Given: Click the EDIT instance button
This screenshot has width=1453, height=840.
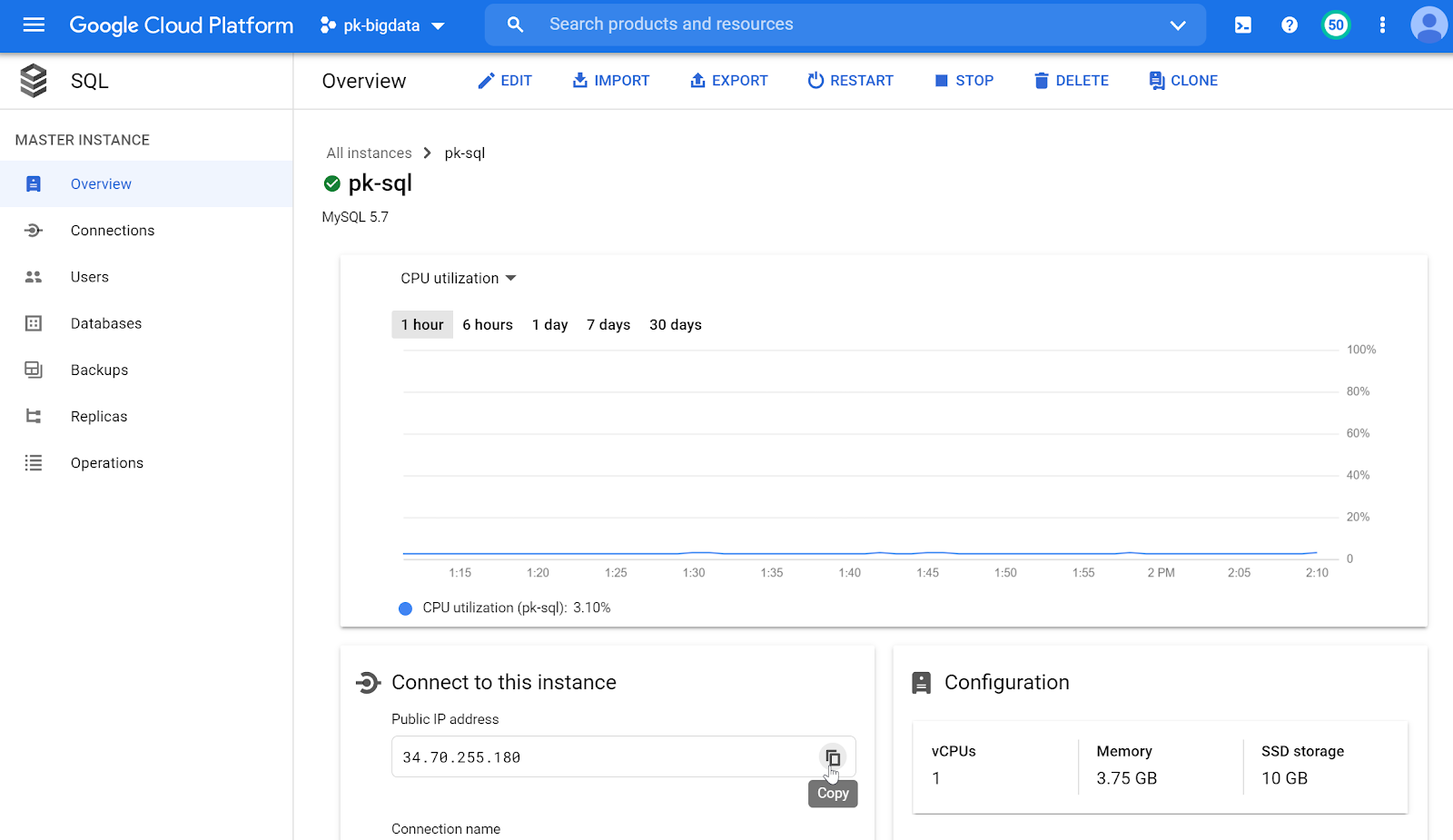Looking at the screenshot, I should 505,81.
